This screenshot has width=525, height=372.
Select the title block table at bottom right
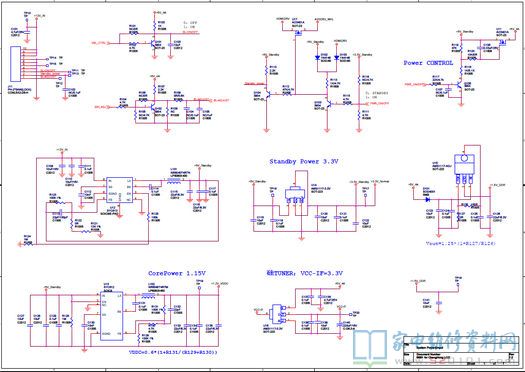coord(462,351)
